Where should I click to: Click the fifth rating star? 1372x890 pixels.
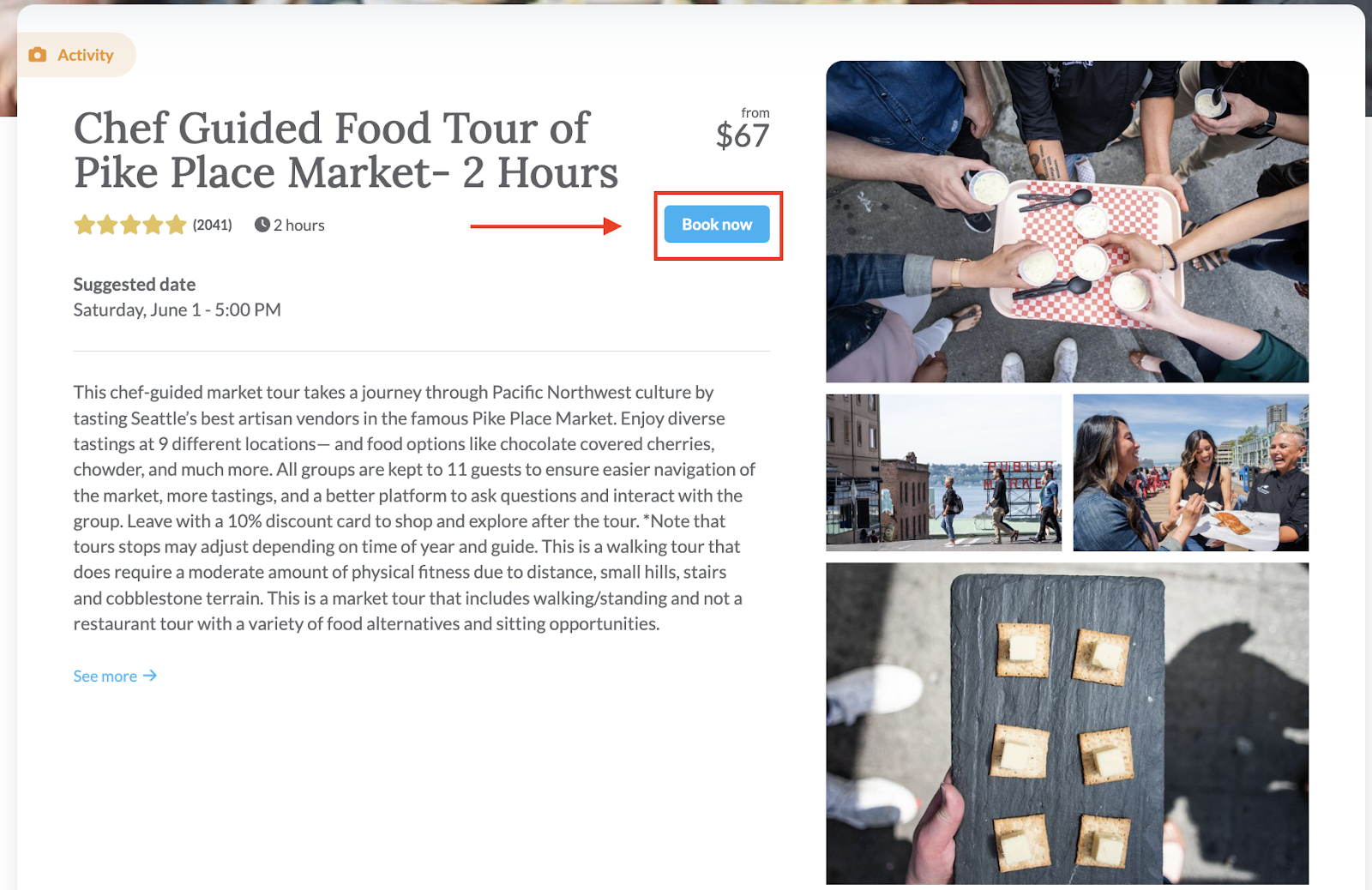coord(176,225)
